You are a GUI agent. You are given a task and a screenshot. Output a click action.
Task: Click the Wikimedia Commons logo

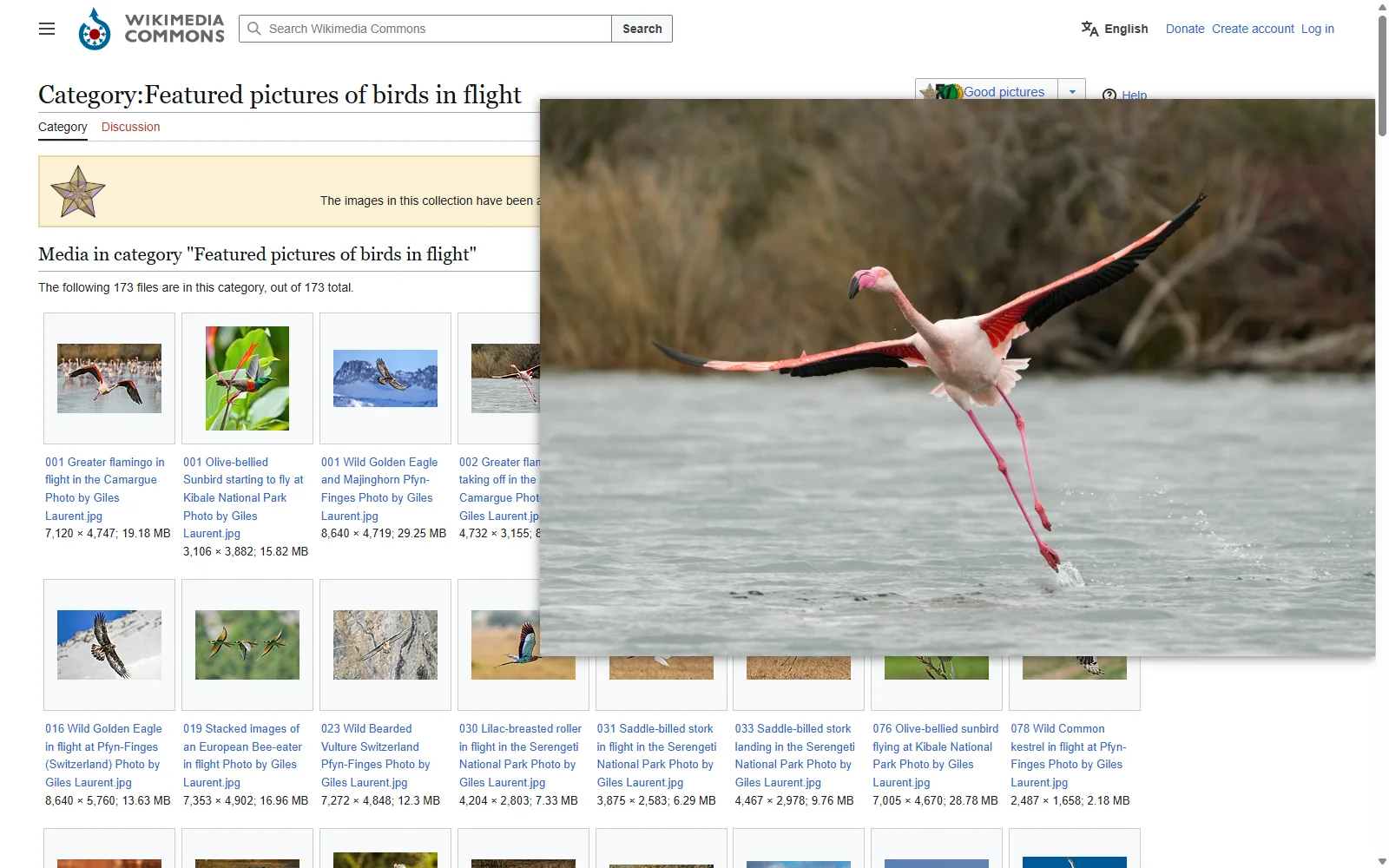point(151,29)
